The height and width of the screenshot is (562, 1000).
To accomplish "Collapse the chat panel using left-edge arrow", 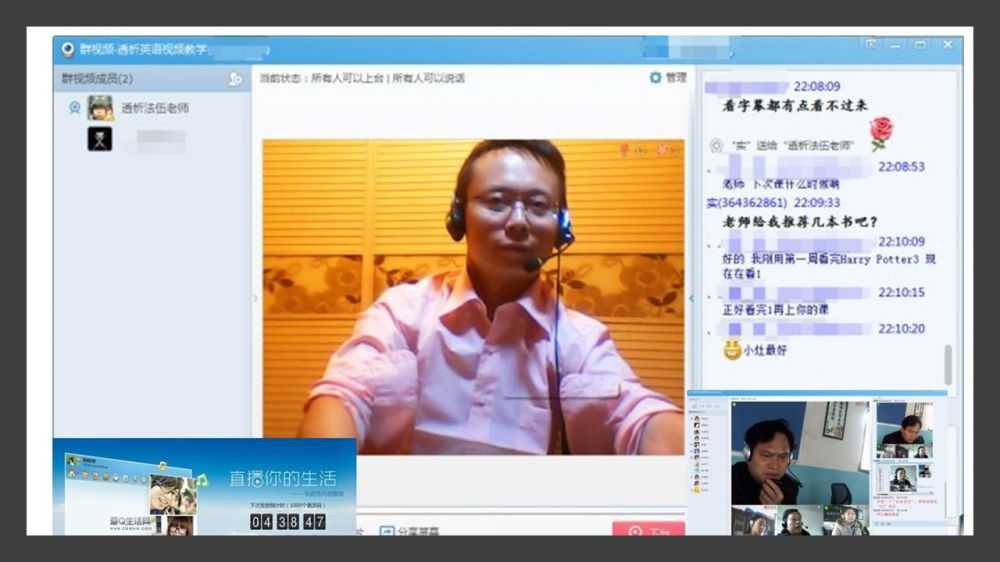I will click(691, 298).
